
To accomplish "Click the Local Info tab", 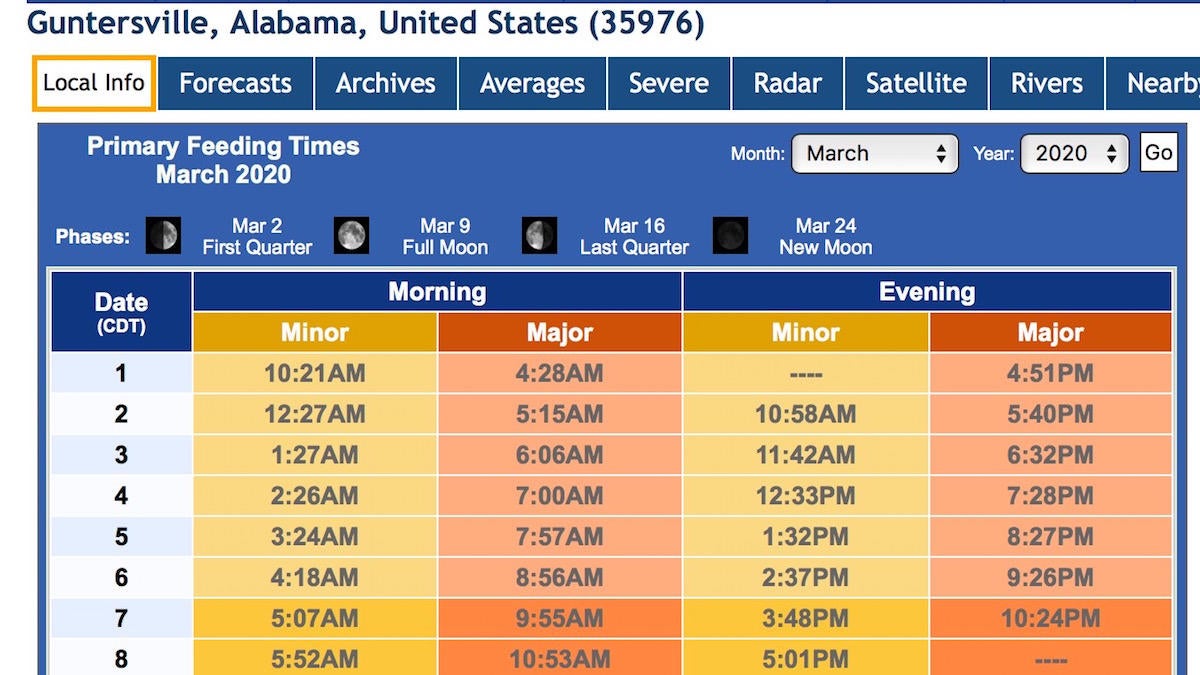I will [x=94, y=83].
